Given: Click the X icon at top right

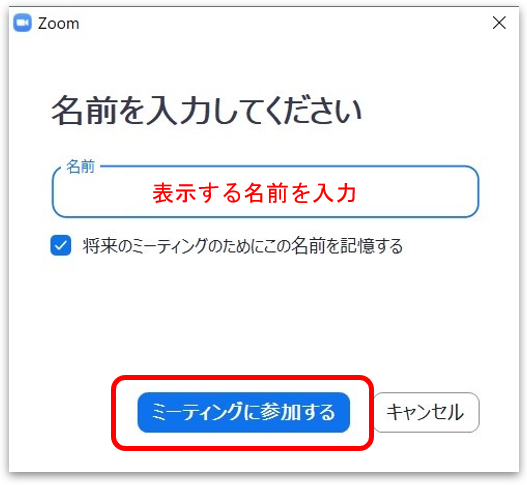Looking at the screenshot, I should [x=499, y=23].
